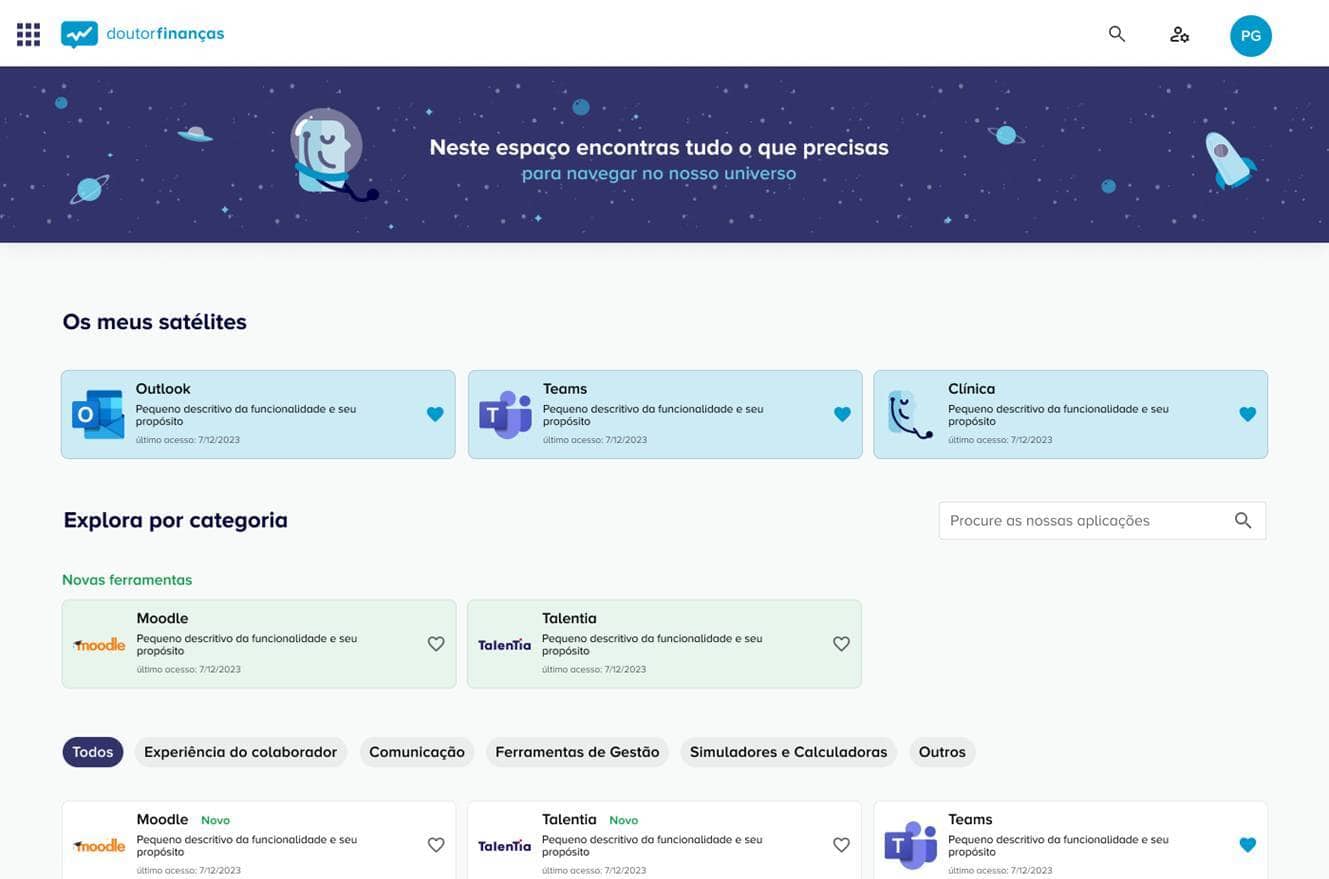Favorite Moodle in Novas ferramentas

436,644
